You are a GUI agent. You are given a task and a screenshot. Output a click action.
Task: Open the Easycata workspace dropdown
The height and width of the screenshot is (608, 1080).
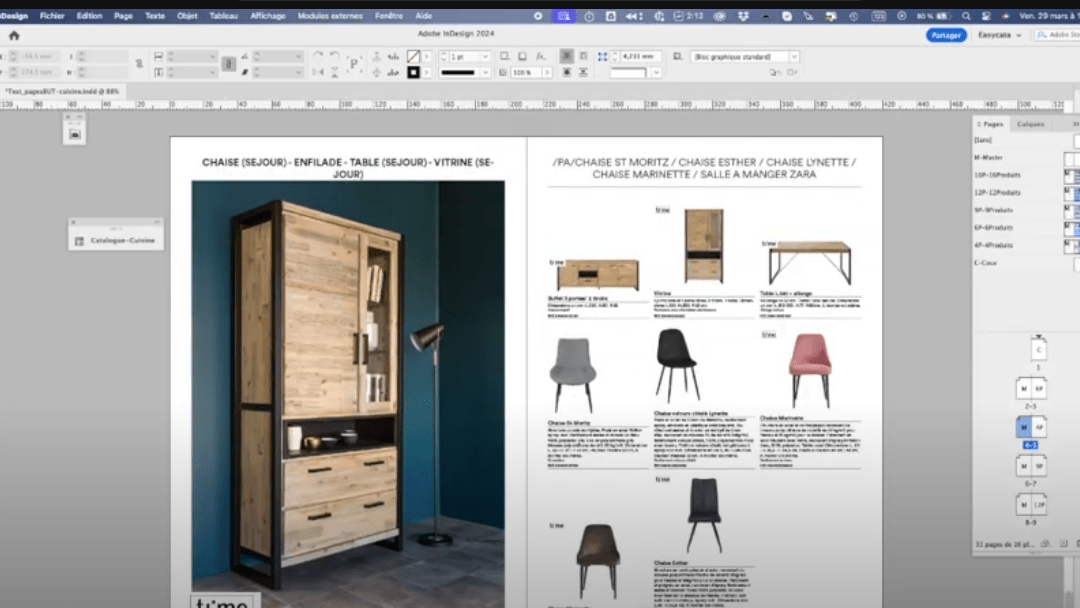pos(999,35)
